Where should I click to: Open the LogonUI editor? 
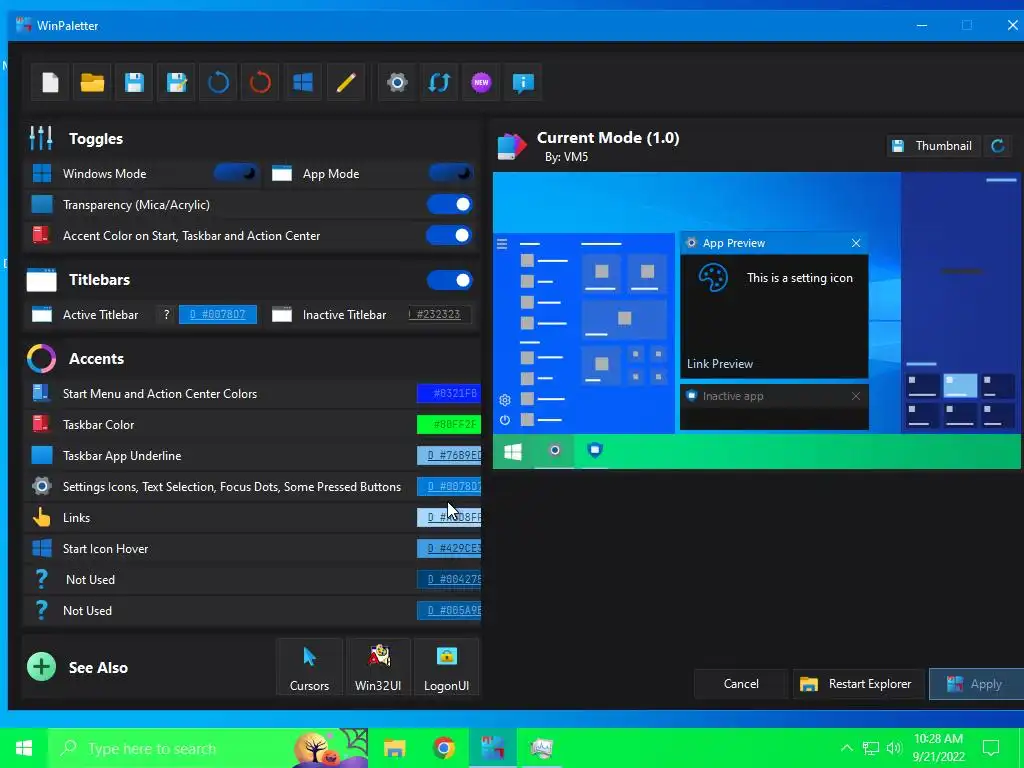click(x=447, y=667)
